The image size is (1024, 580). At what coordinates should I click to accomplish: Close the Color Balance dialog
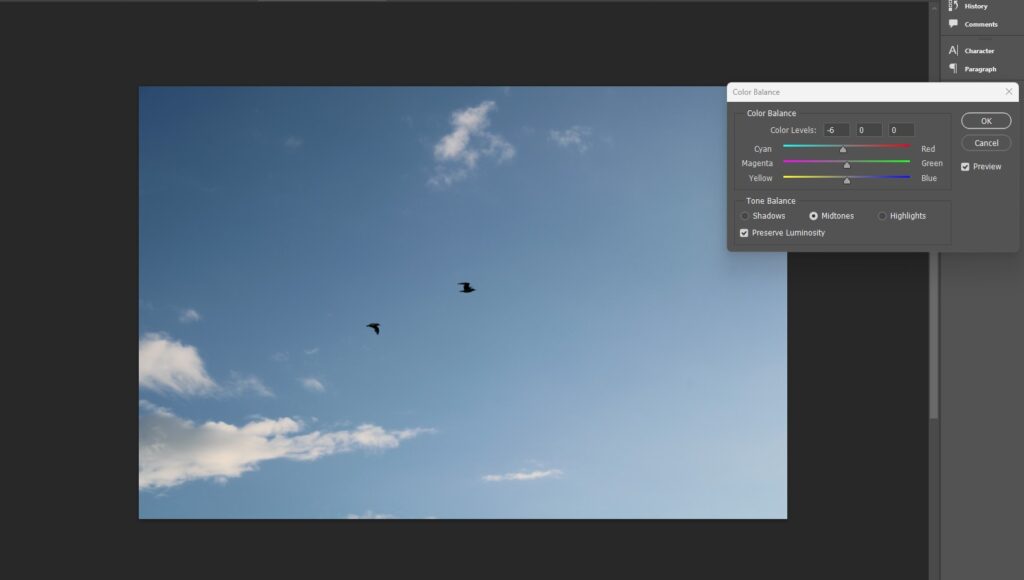pos(1009,91)
